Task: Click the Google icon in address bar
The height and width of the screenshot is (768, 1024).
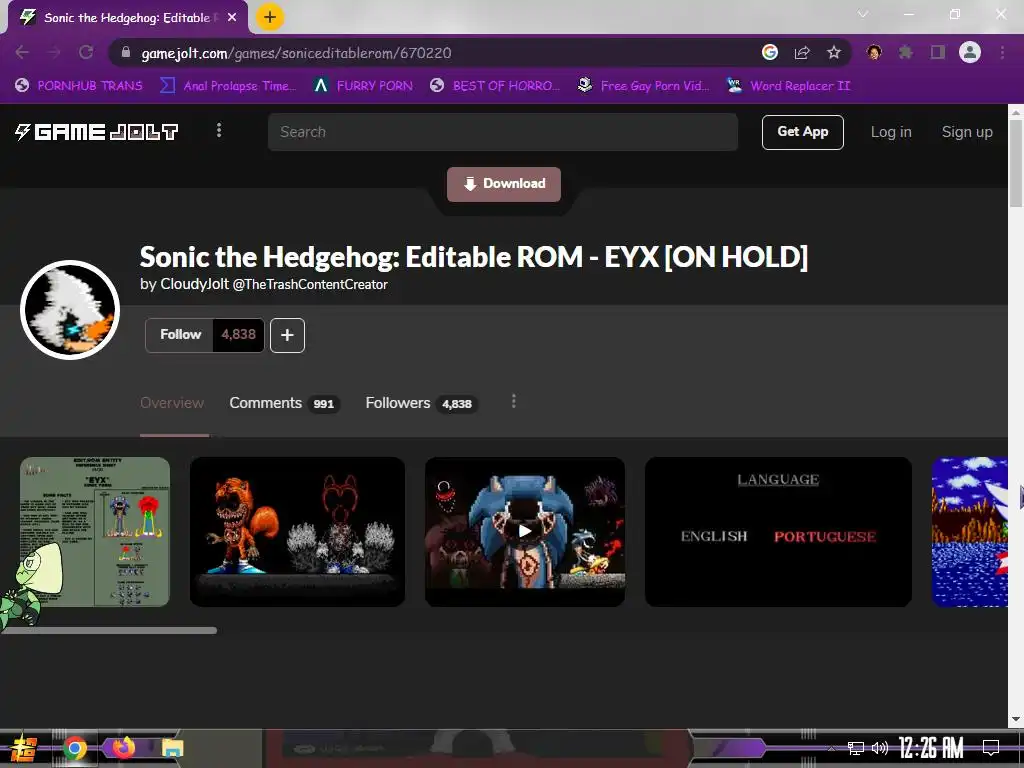Action: click(770, 52)
